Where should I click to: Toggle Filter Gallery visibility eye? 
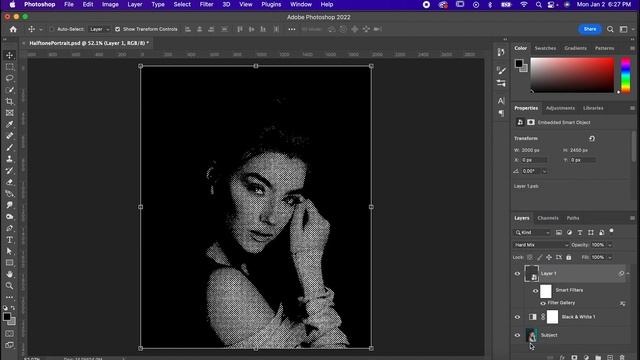coord(543,303)
